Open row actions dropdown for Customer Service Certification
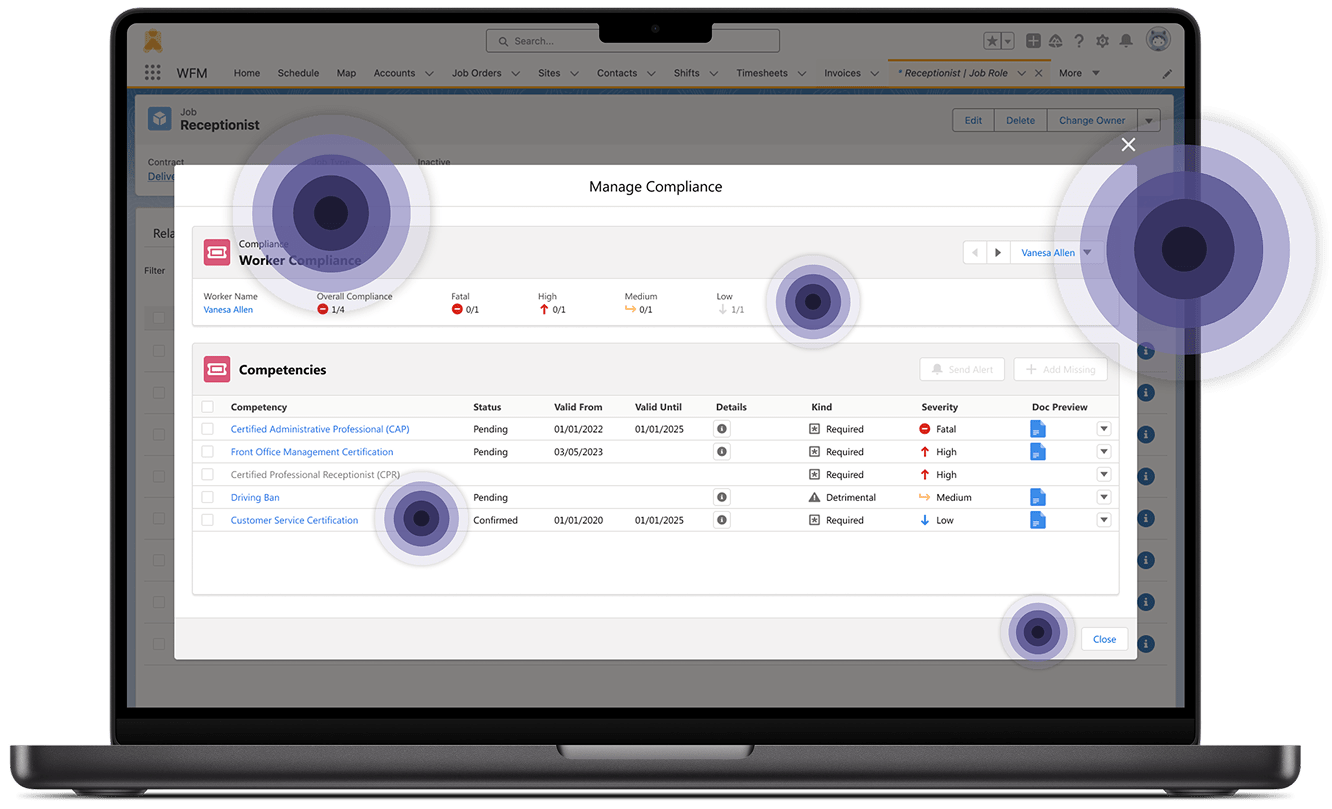Viewport: 1332px width, 809px height. pyautogui.click(x=1104, y=520)
